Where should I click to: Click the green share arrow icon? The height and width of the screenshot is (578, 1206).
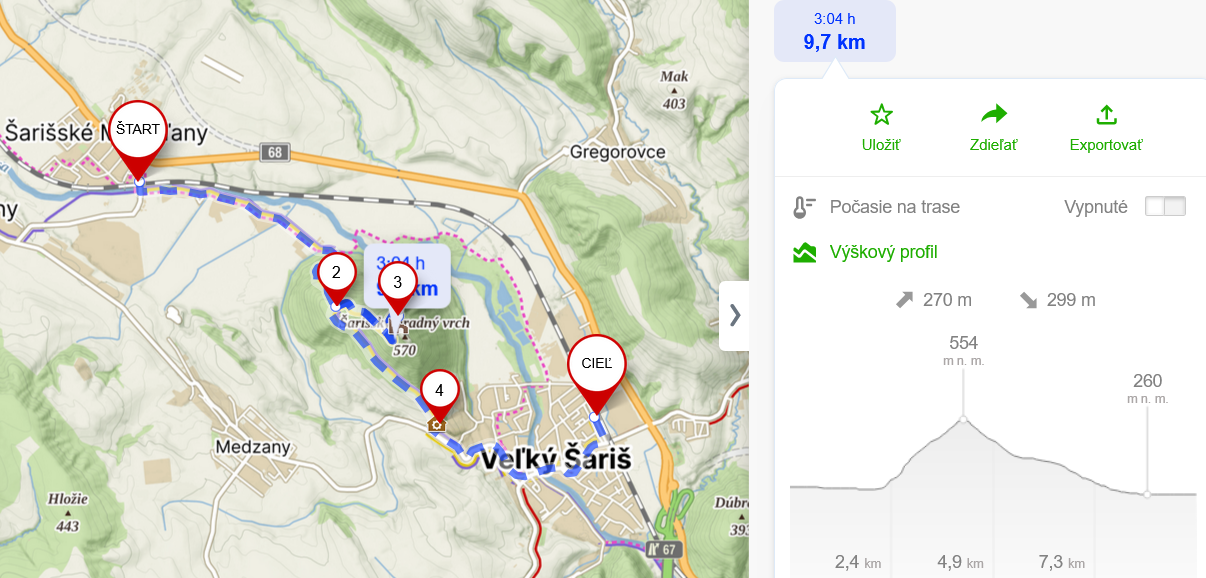click(993, 115)
